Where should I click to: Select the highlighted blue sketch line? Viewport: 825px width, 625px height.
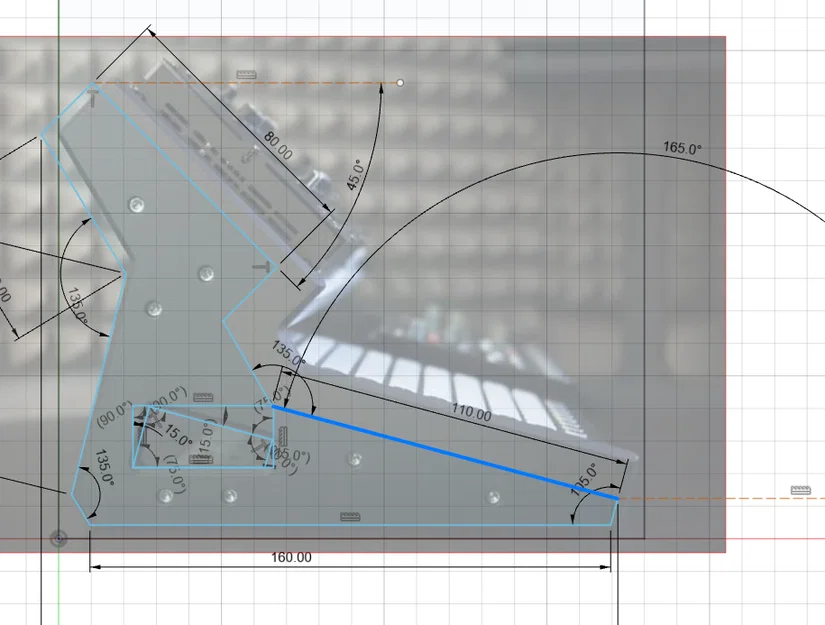click(445, 452)
